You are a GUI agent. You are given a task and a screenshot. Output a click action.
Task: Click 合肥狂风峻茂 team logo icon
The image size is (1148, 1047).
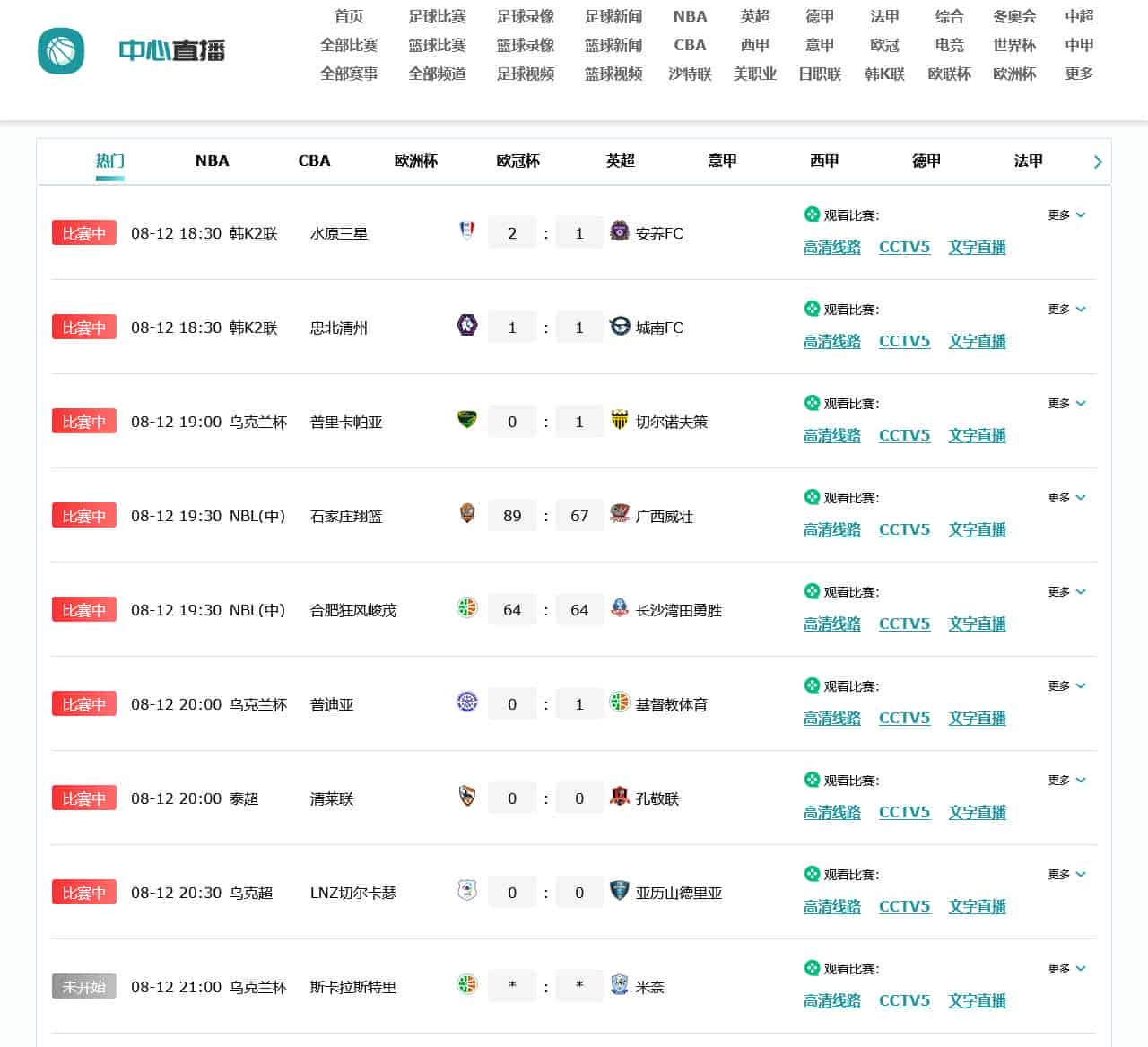click(467, 607)
